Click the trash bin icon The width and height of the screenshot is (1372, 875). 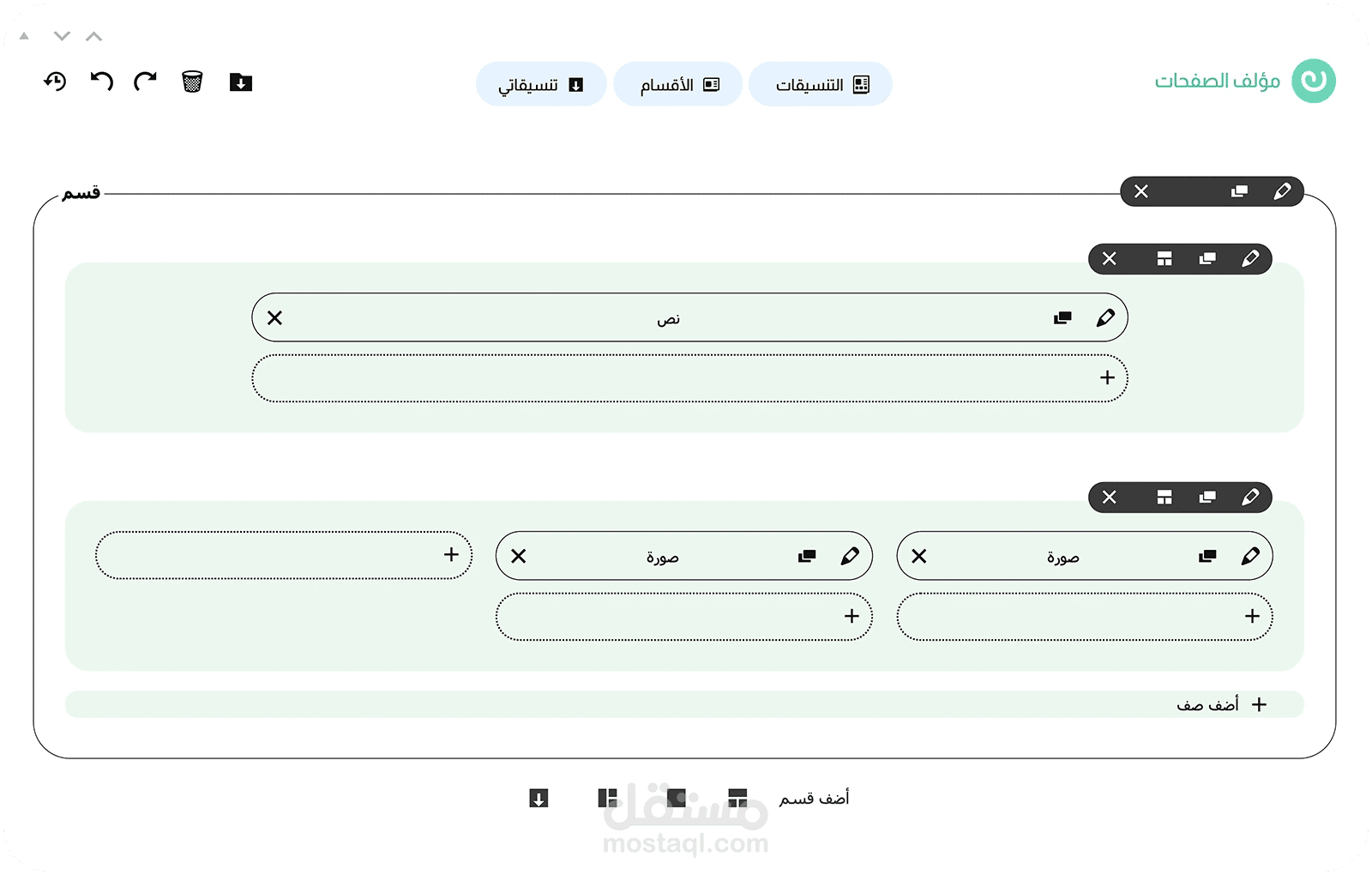click(192, 81)
